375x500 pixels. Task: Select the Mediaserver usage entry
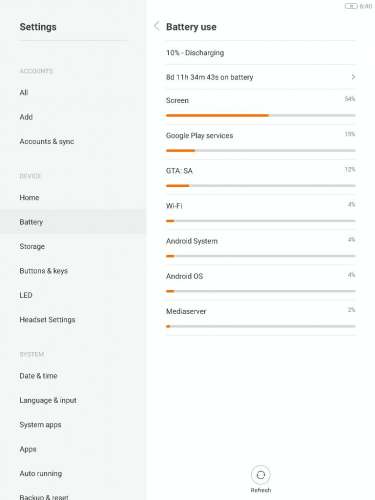pyautogui.click(x=261, y=318)
